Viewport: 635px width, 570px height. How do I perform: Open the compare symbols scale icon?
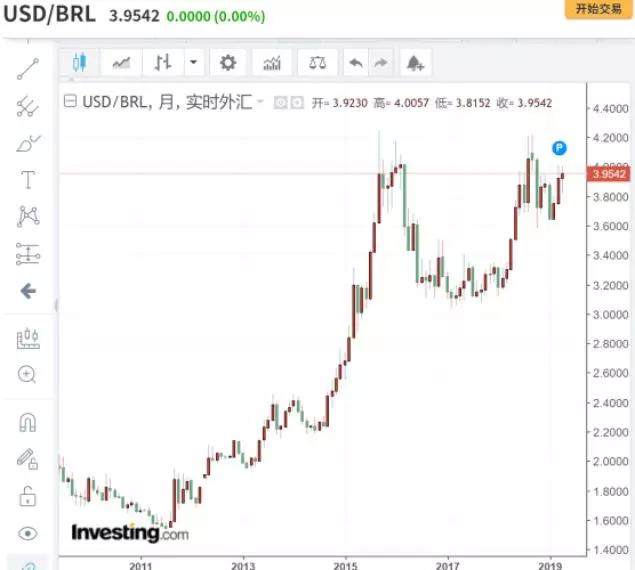click(317, 63)
